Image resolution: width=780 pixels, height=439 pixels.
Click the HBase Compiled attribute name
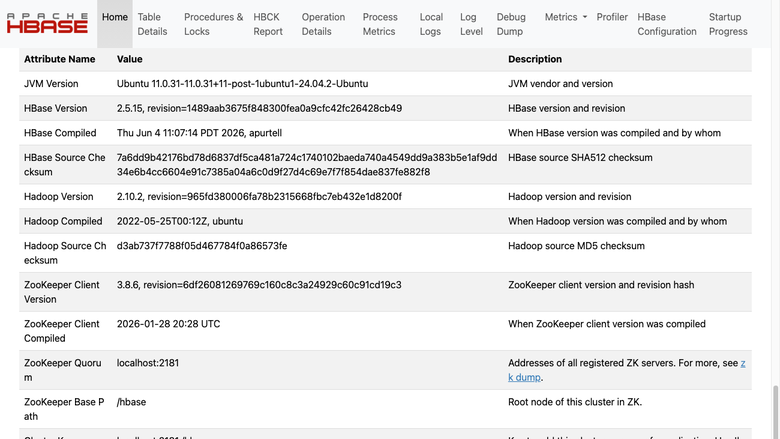click(60, 133)
